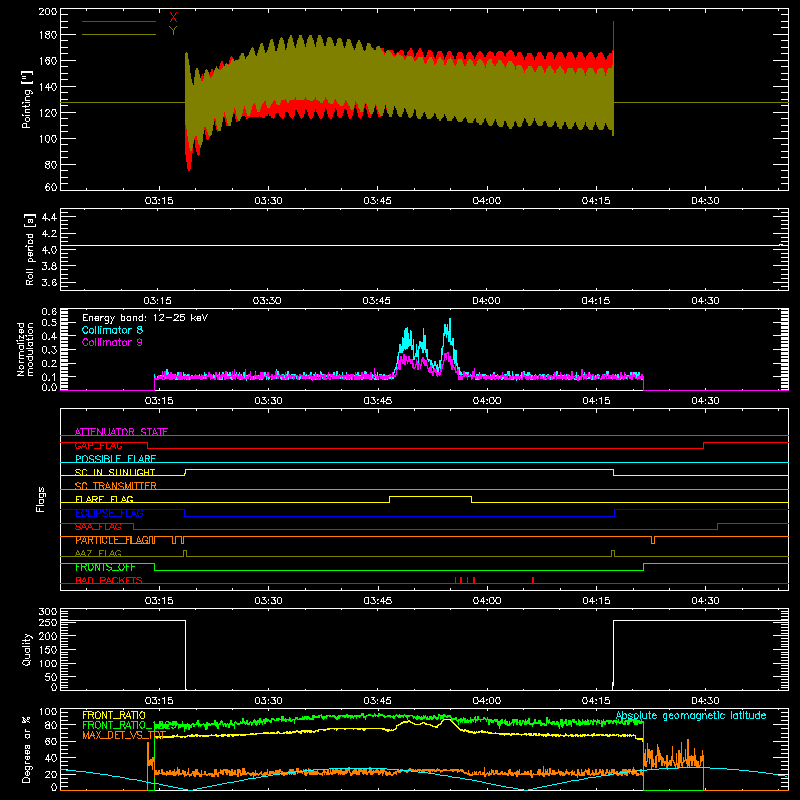Screen dimensions: 800x800
Task: Click the yellow 'FRONT_RATIO' legend label
Action: click(x=114, y=715)
